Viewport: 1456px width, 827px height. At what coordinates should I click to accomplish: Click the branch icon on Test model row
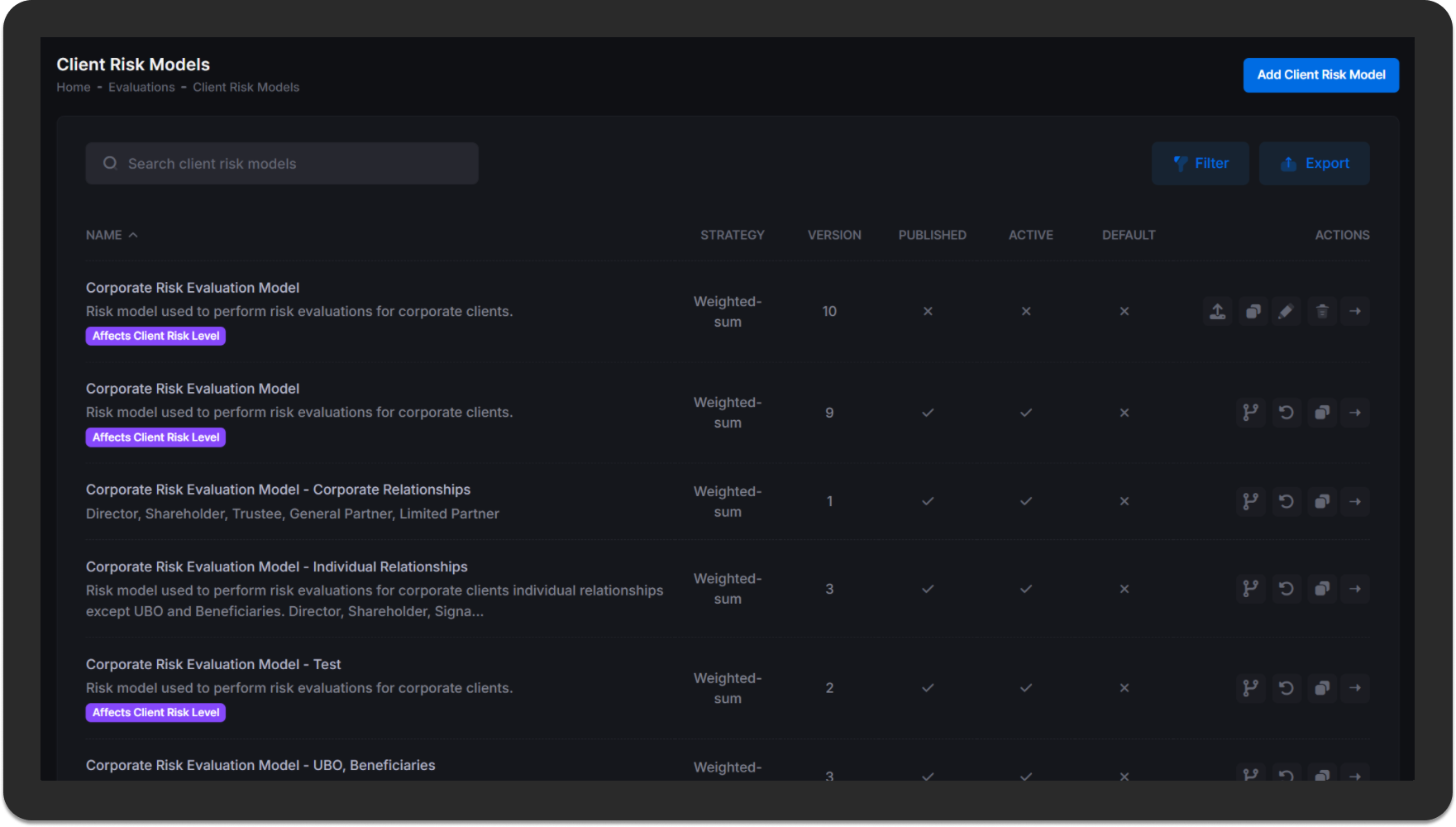tap(1250, 688)
